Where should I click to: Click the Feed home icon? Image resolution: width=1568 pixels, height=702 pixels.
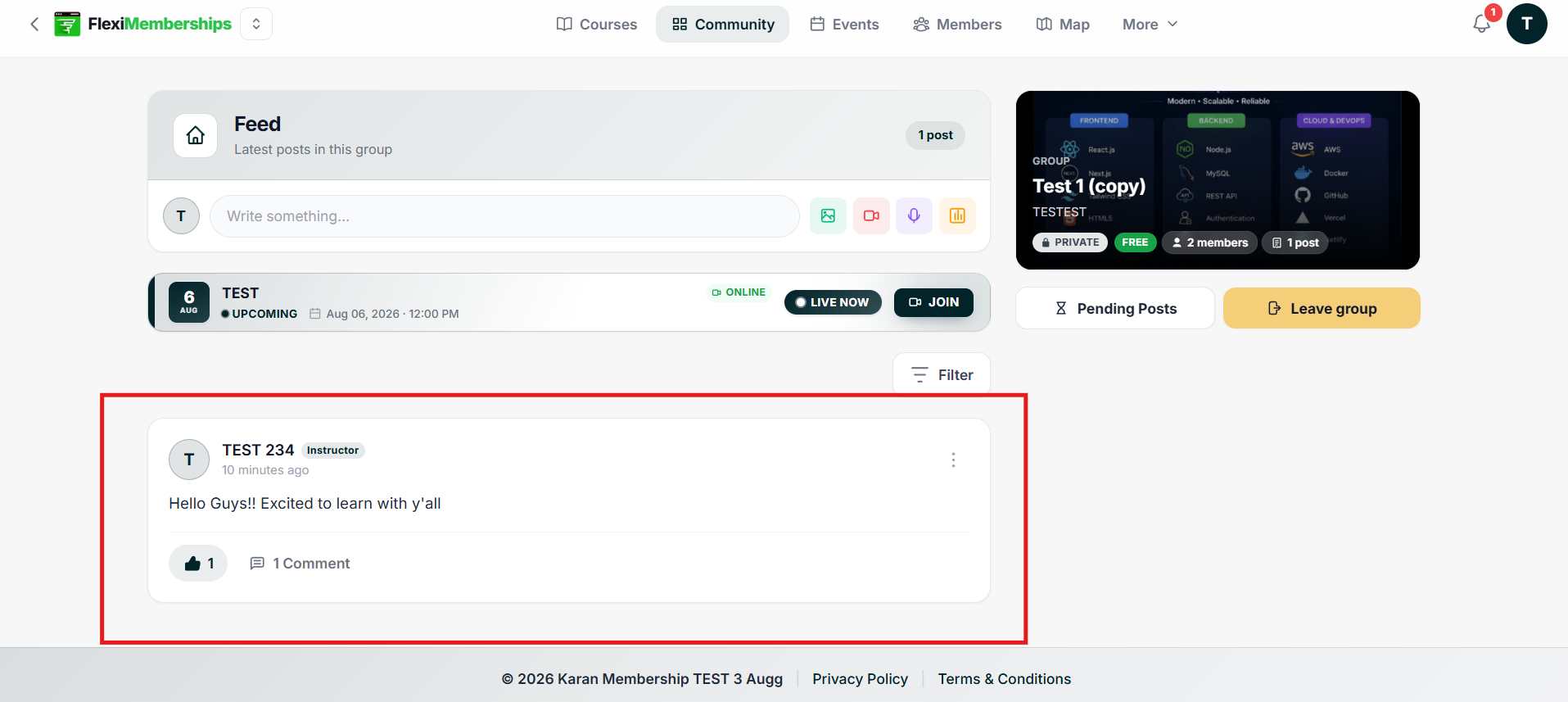[x=196, y=135]
